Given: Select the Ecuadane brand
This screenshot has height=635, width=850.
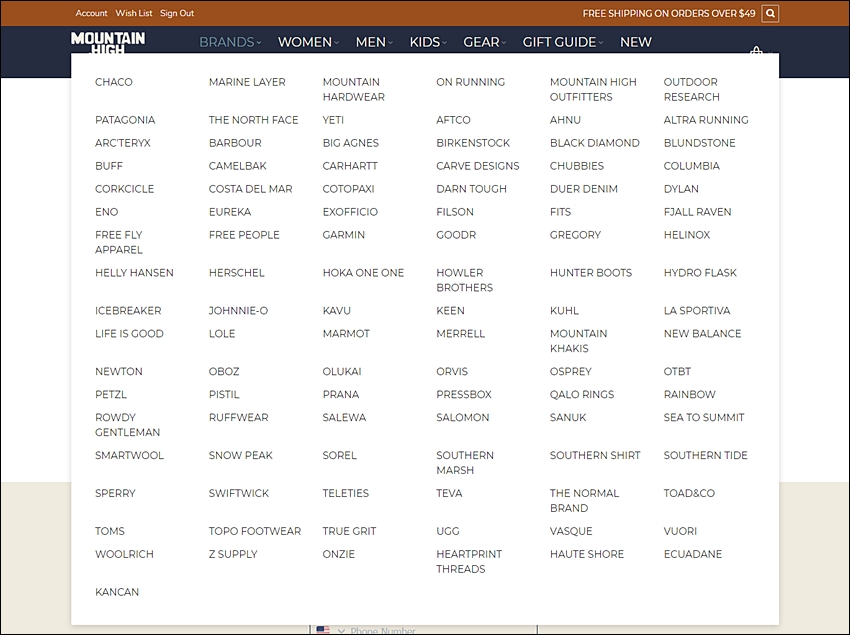Looking at the screenshot, I should click(693, 554).
